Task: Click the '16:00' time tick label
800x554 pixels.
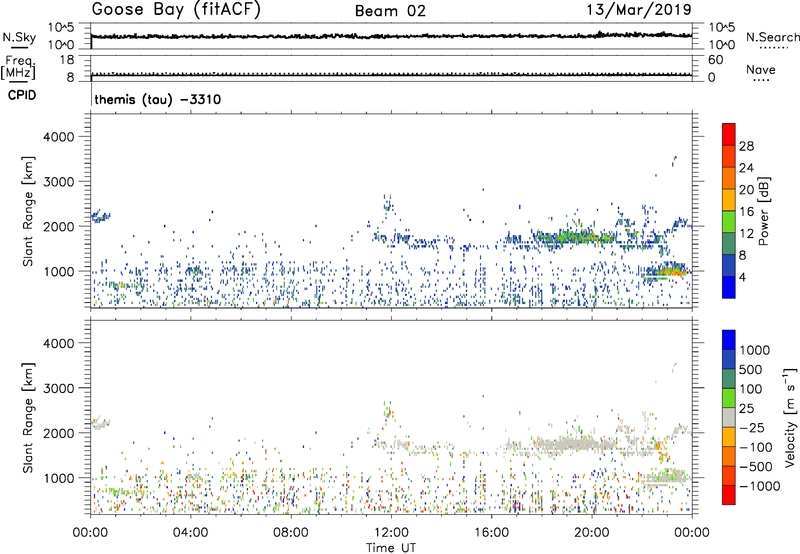Action: [491, 533]
